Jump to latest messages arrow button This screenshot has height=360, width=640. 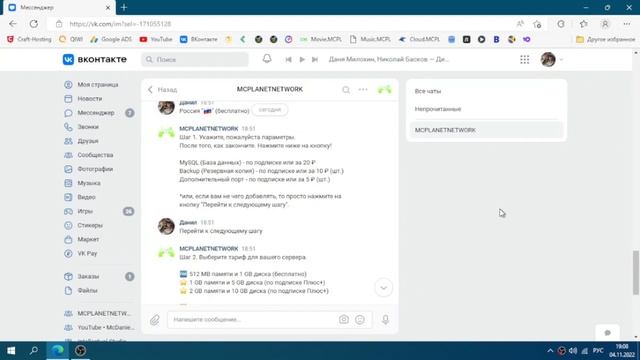[384, 288]
